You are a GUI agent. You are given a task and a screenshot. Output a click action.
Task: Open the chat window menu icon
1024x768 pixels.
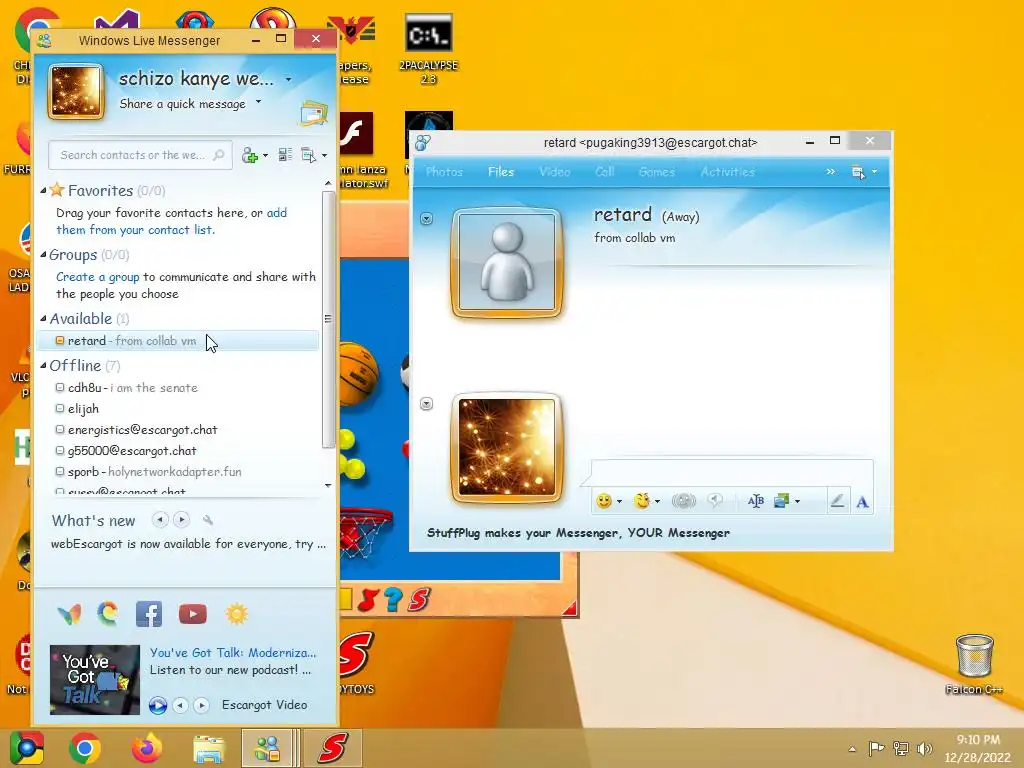coord(858,172)
